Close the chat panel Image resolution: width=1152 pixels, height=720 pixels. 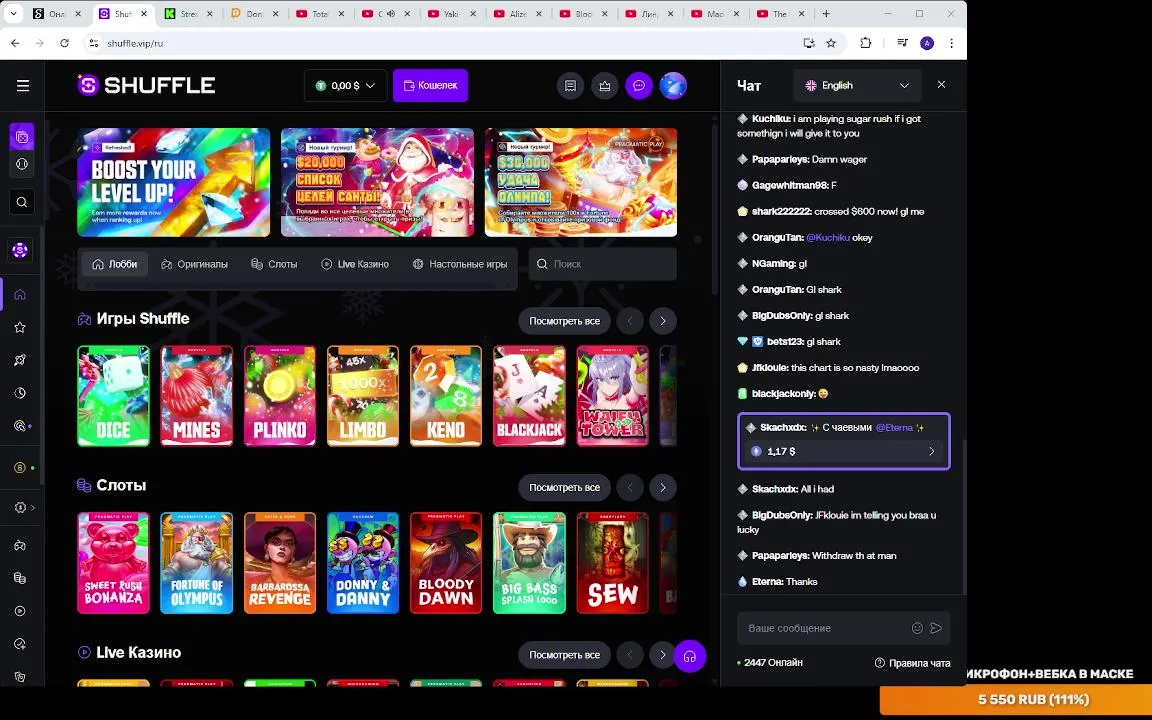coord(941,84)
